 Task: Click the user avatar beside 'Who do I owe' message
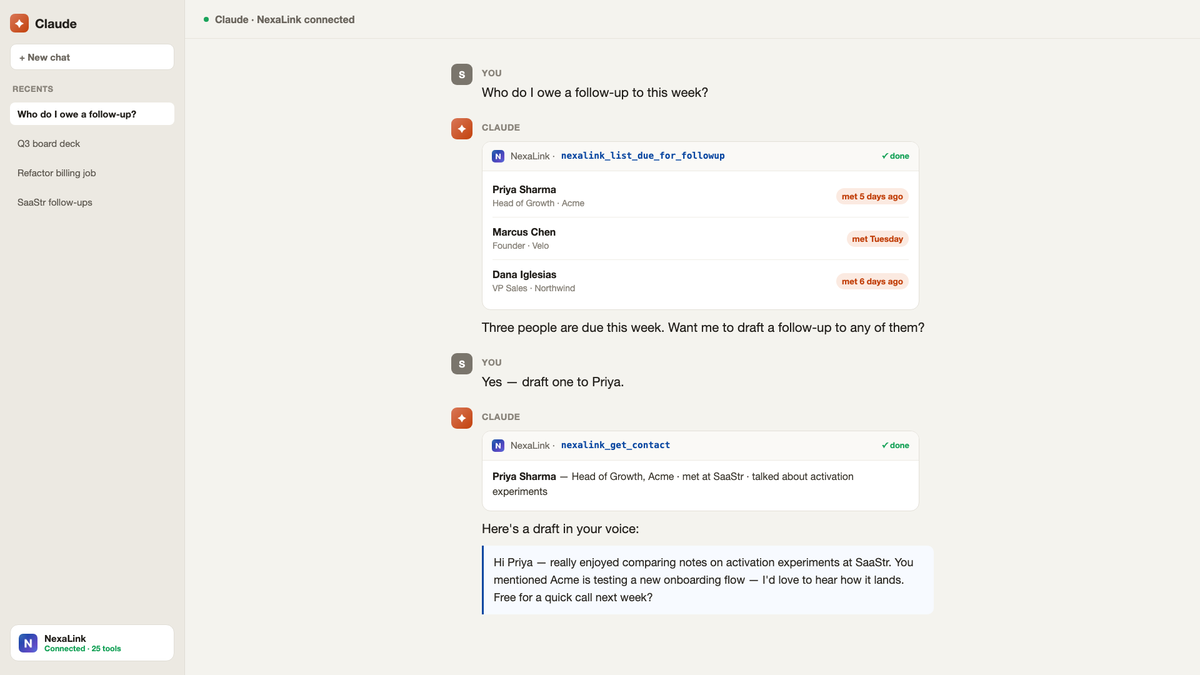click(461, 74)
